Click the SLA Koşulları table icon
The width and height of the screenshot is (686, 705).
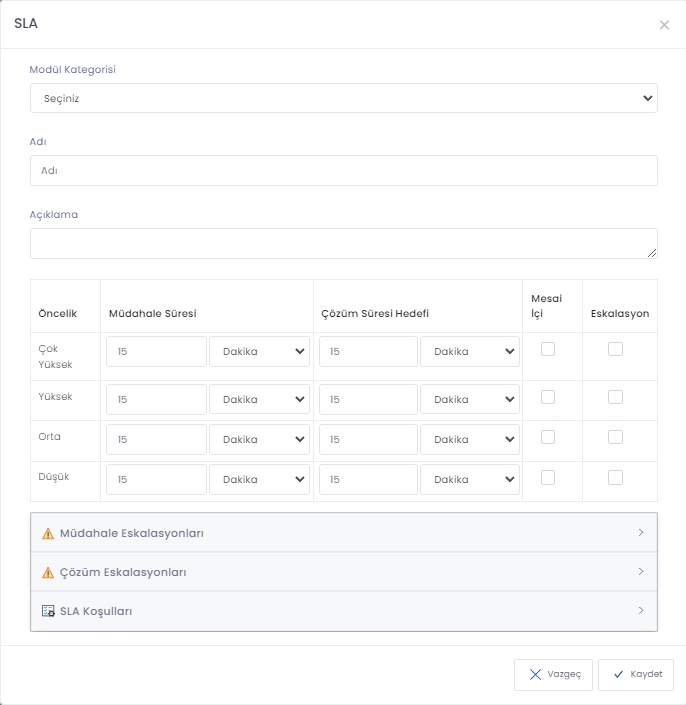(47, 611)
